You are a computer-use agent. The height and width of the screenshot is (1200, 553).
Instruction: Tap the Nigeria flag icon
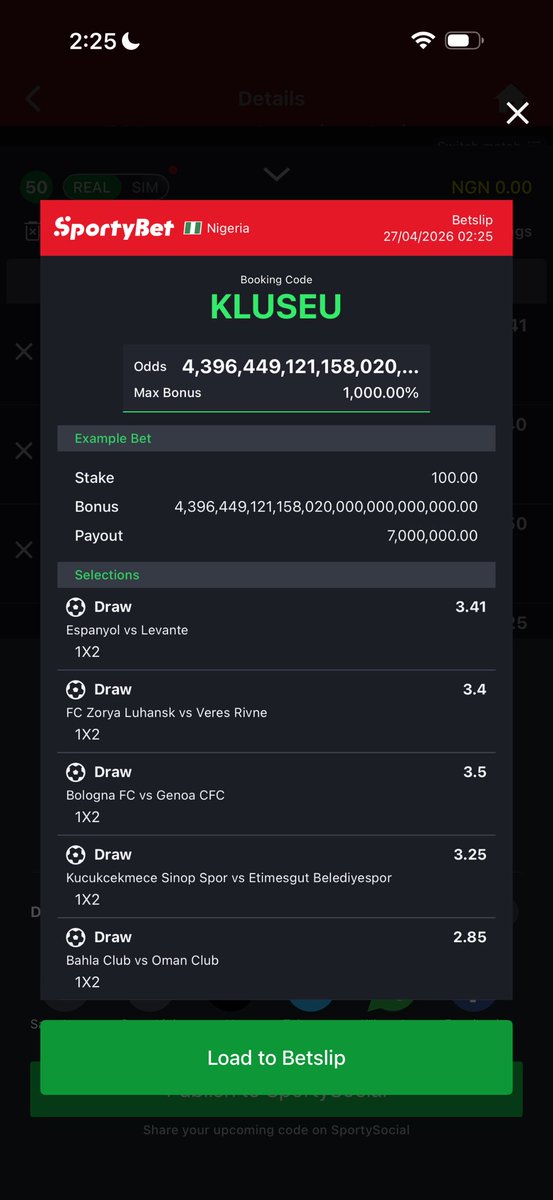tap(192, 228)
